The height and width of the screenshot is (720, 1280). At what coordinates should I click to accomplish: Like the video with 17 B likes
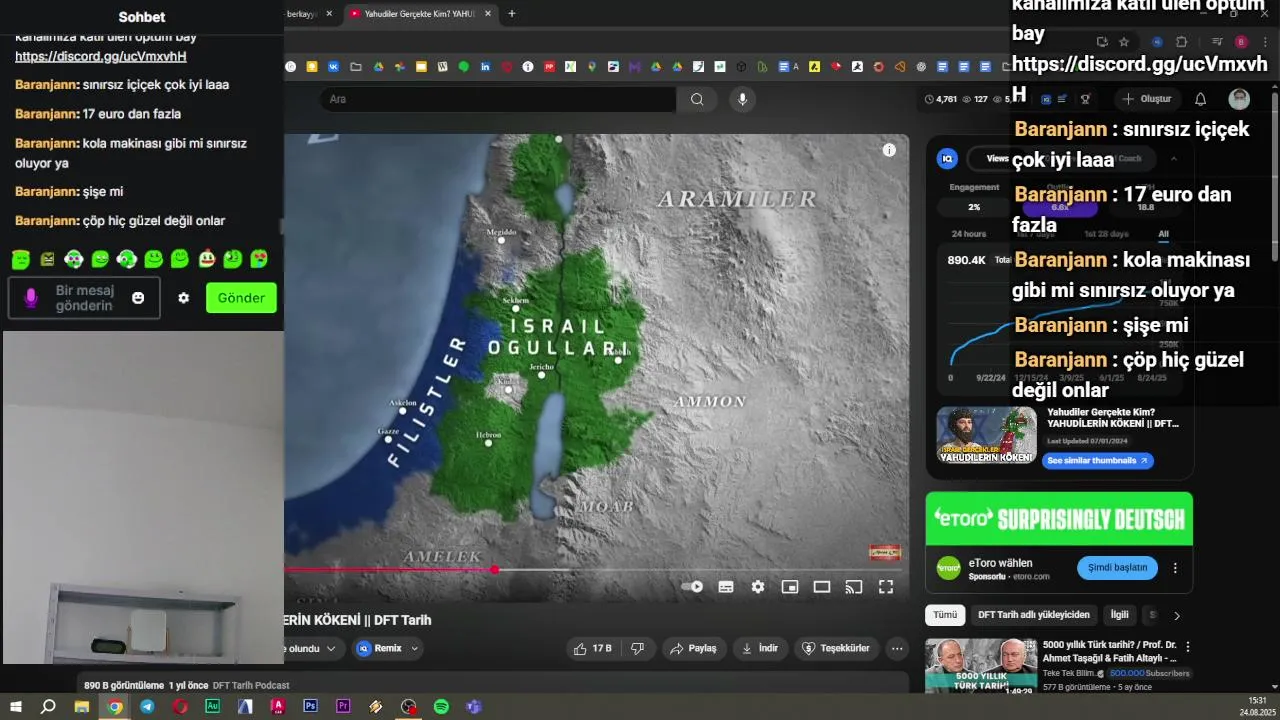pyautogui.click(x=592, y=648)
